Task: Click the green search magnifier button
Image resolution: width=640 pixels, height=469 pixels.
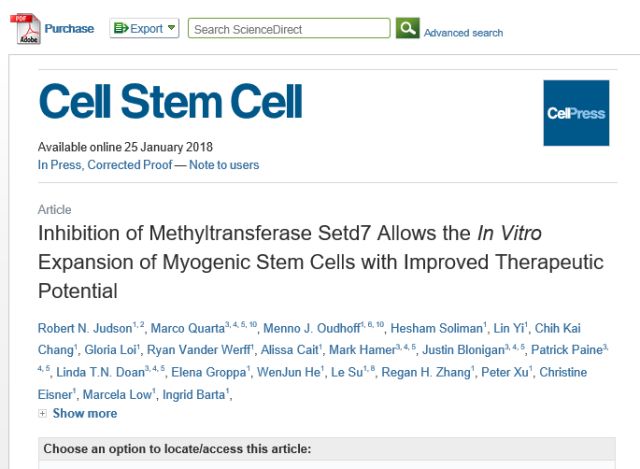Action: point(407,28)
